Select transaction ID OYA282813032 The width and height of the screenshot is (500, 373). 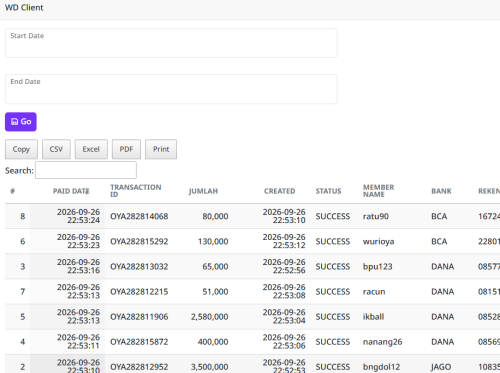click(x=139, y=267)
